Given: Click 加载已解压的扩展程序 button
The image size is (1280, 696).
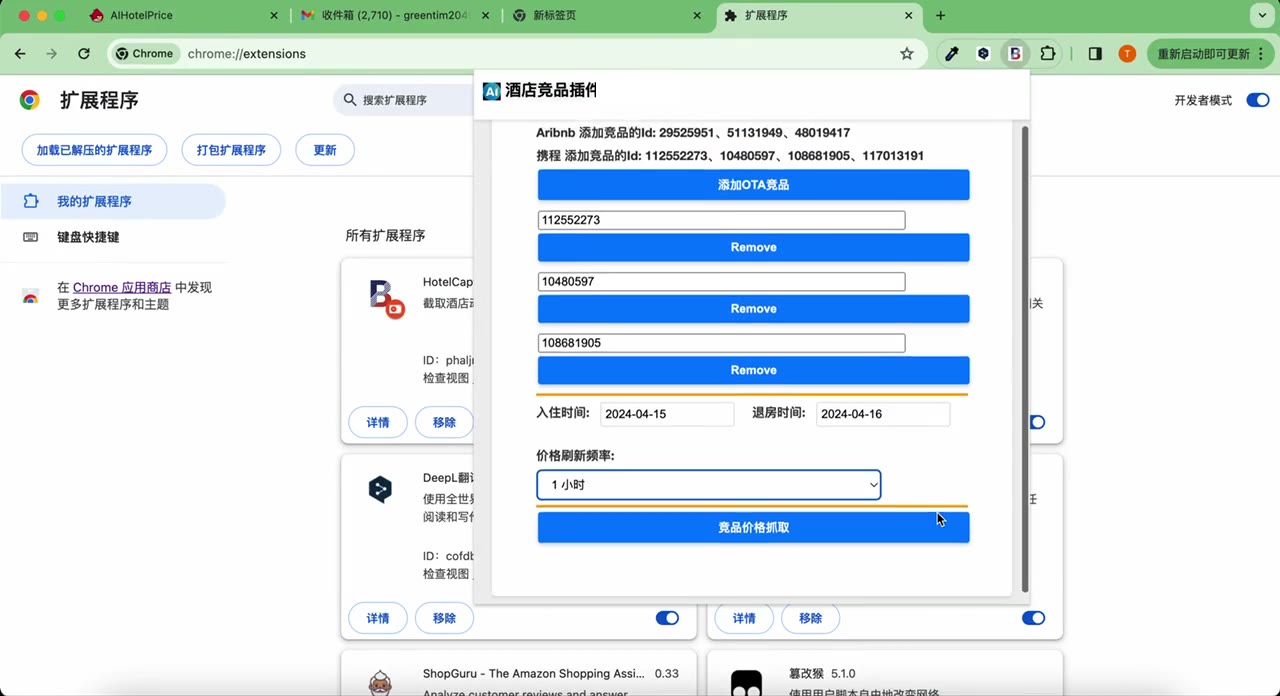Looking at the screenshot, I should pos(94,150).
